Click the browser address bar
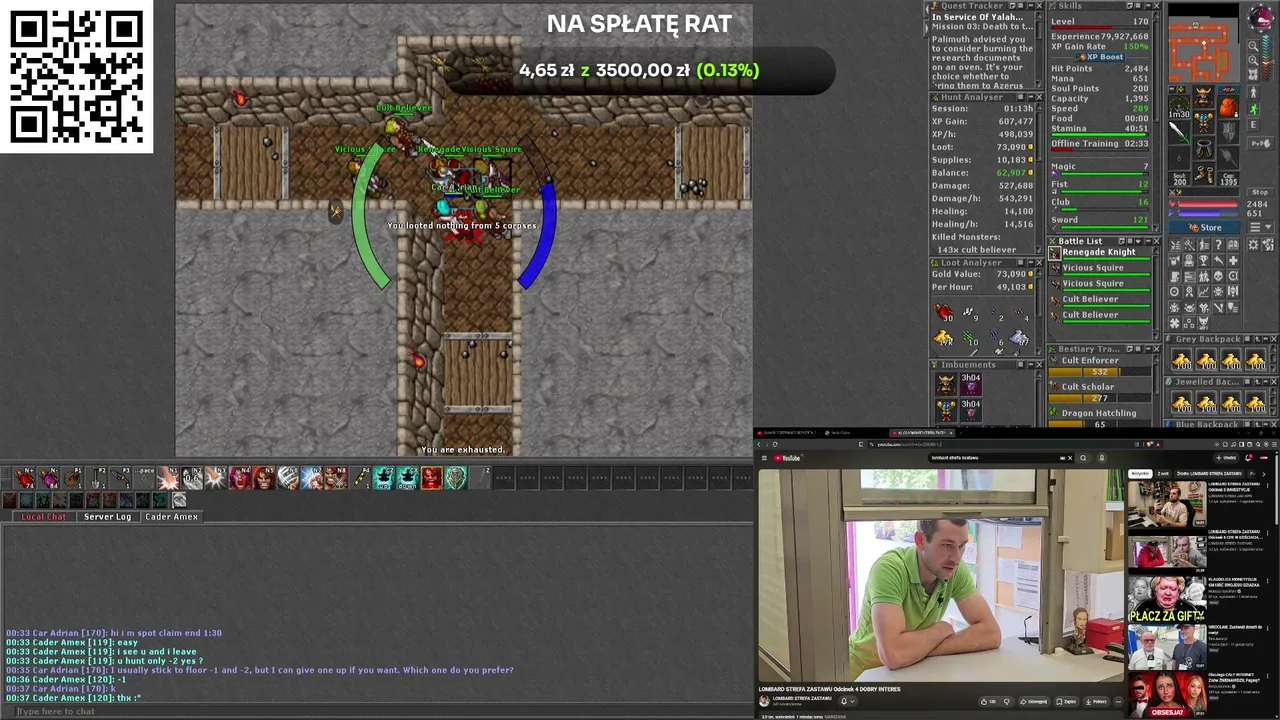The height and width of the screenshot is (720, 1280). pyautogui.click(x=1010, y=444)
